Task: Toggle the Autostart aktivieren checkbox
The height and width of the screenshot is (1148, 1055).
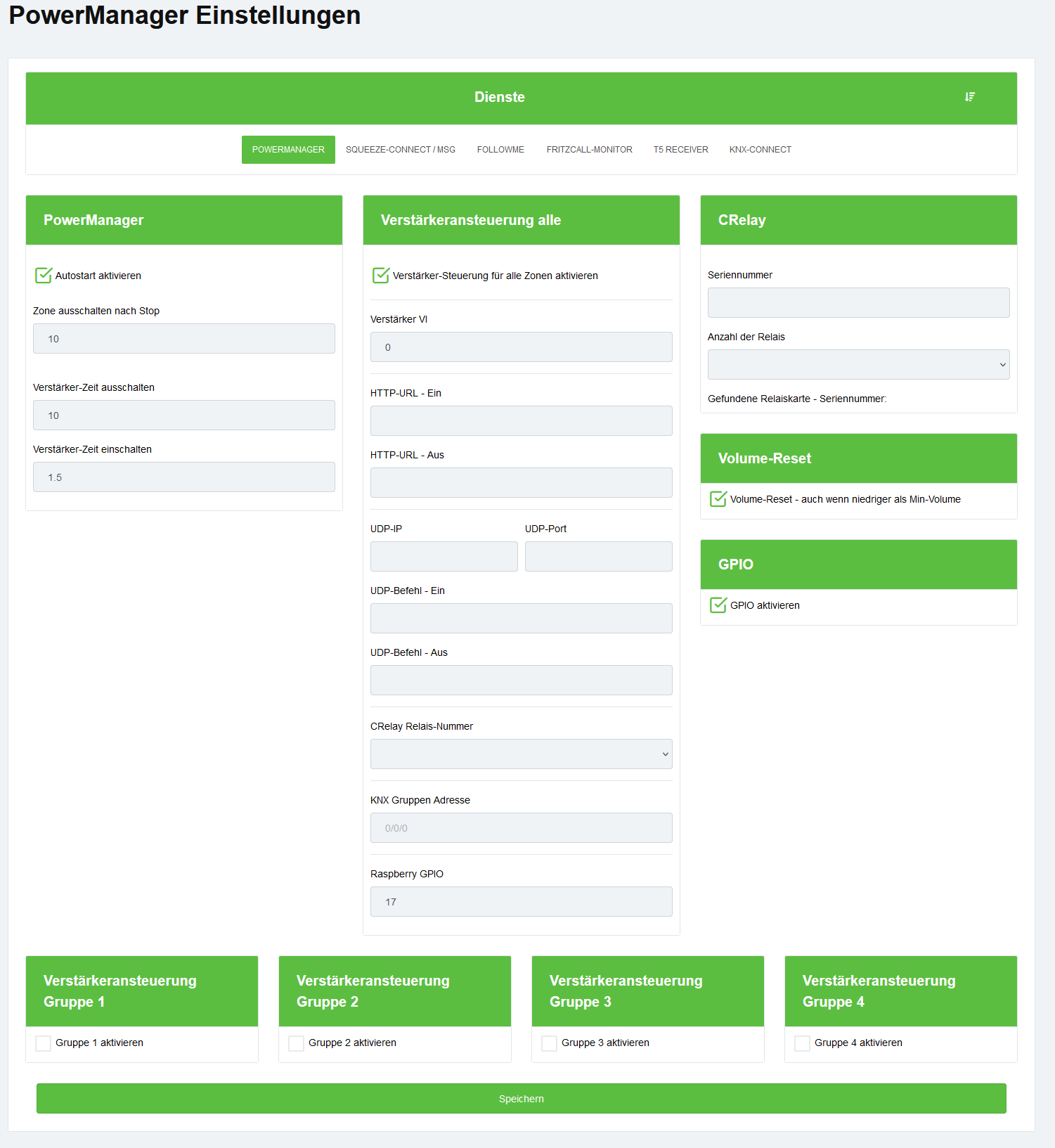Action: pos(44,276)
